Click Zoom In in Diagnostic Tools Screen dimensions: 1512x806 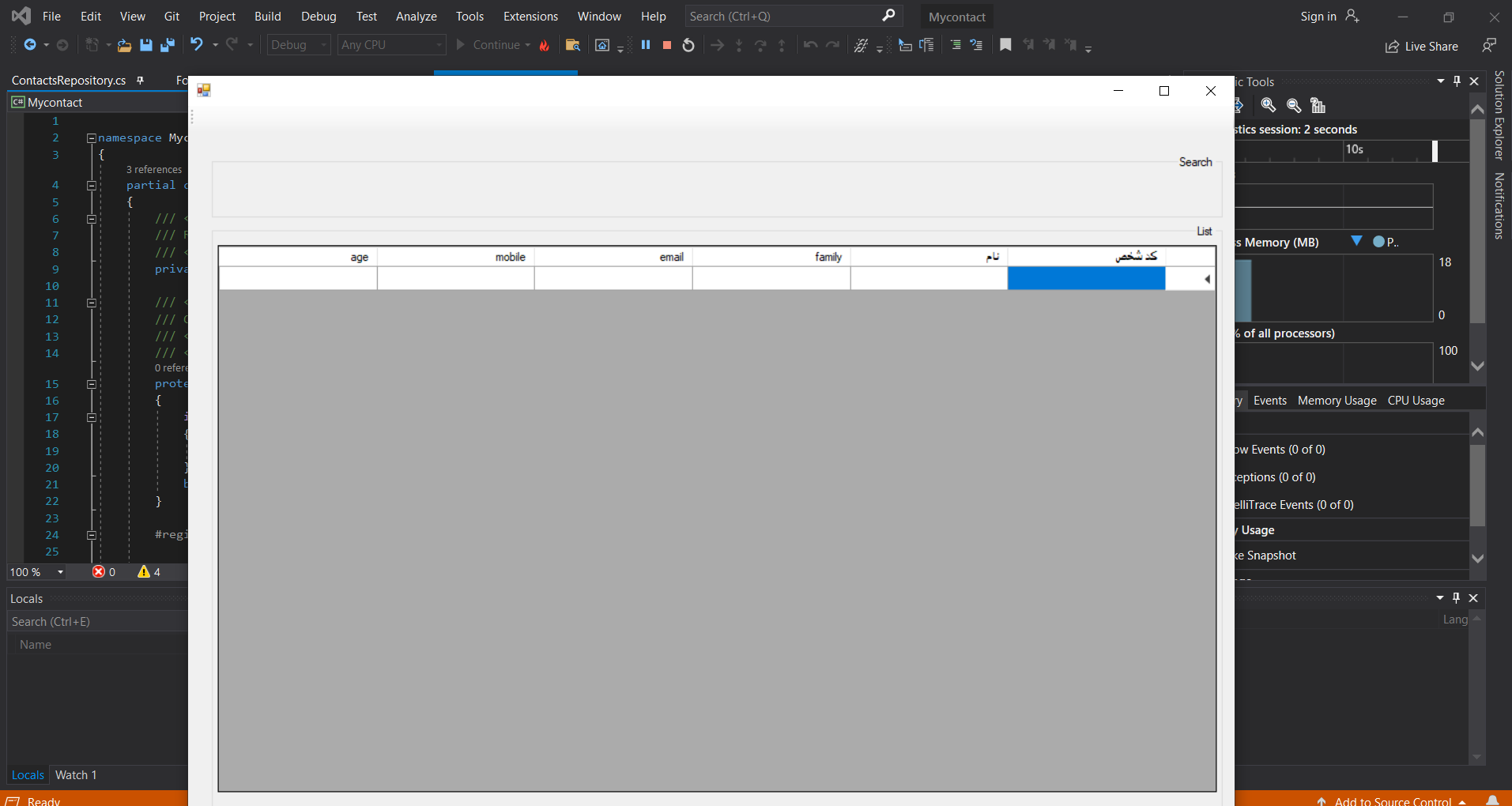coord(1268,105)
